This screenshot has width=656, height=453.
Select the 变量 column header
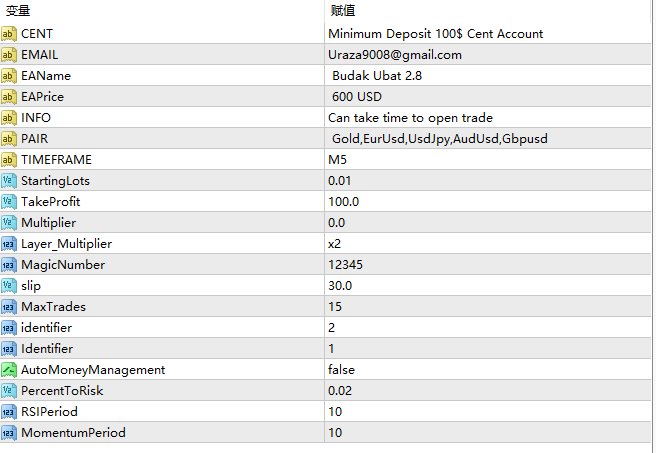coord(18,11)
